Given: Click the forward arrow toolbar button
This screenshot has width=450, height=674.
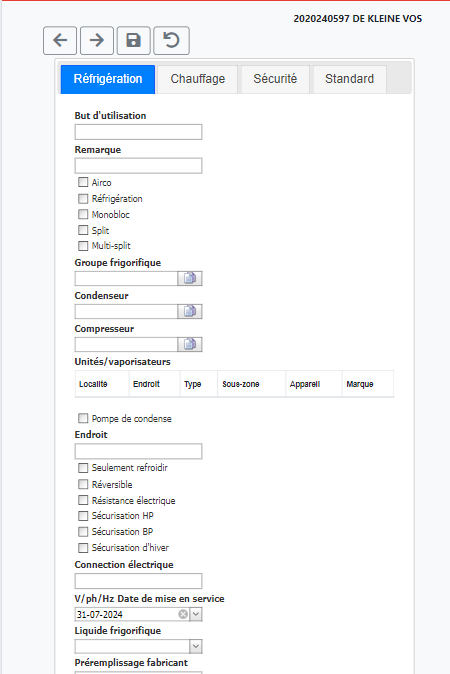Looking at the screenshot, I should (97, 40).
